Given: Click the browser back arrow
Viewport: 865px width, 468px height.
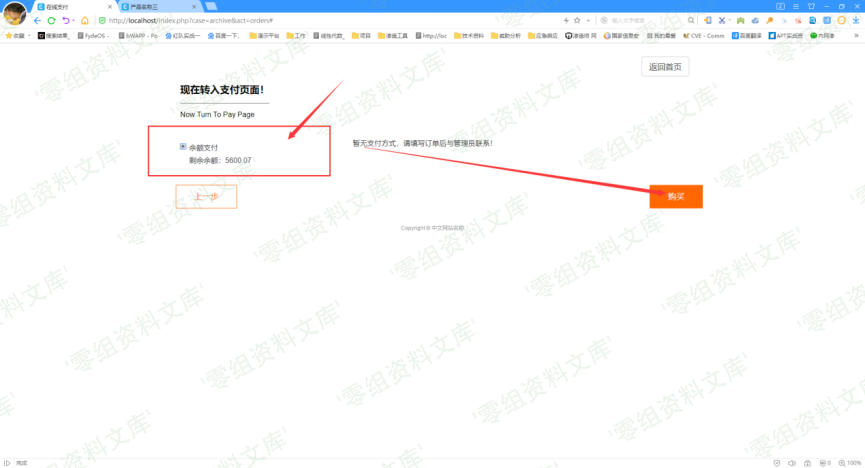Looking at the screenshot, I should pos(37,20).
